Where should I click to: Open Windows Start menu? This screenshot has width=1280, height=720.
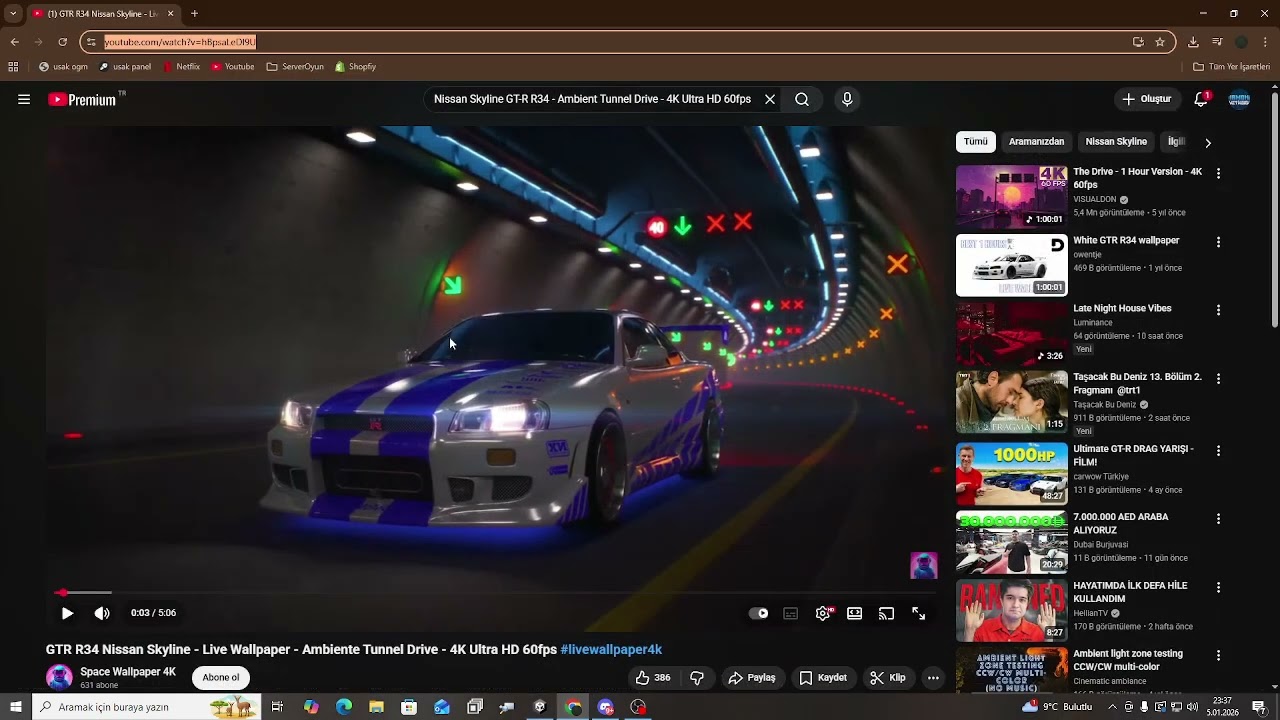[x=16, y=707]
